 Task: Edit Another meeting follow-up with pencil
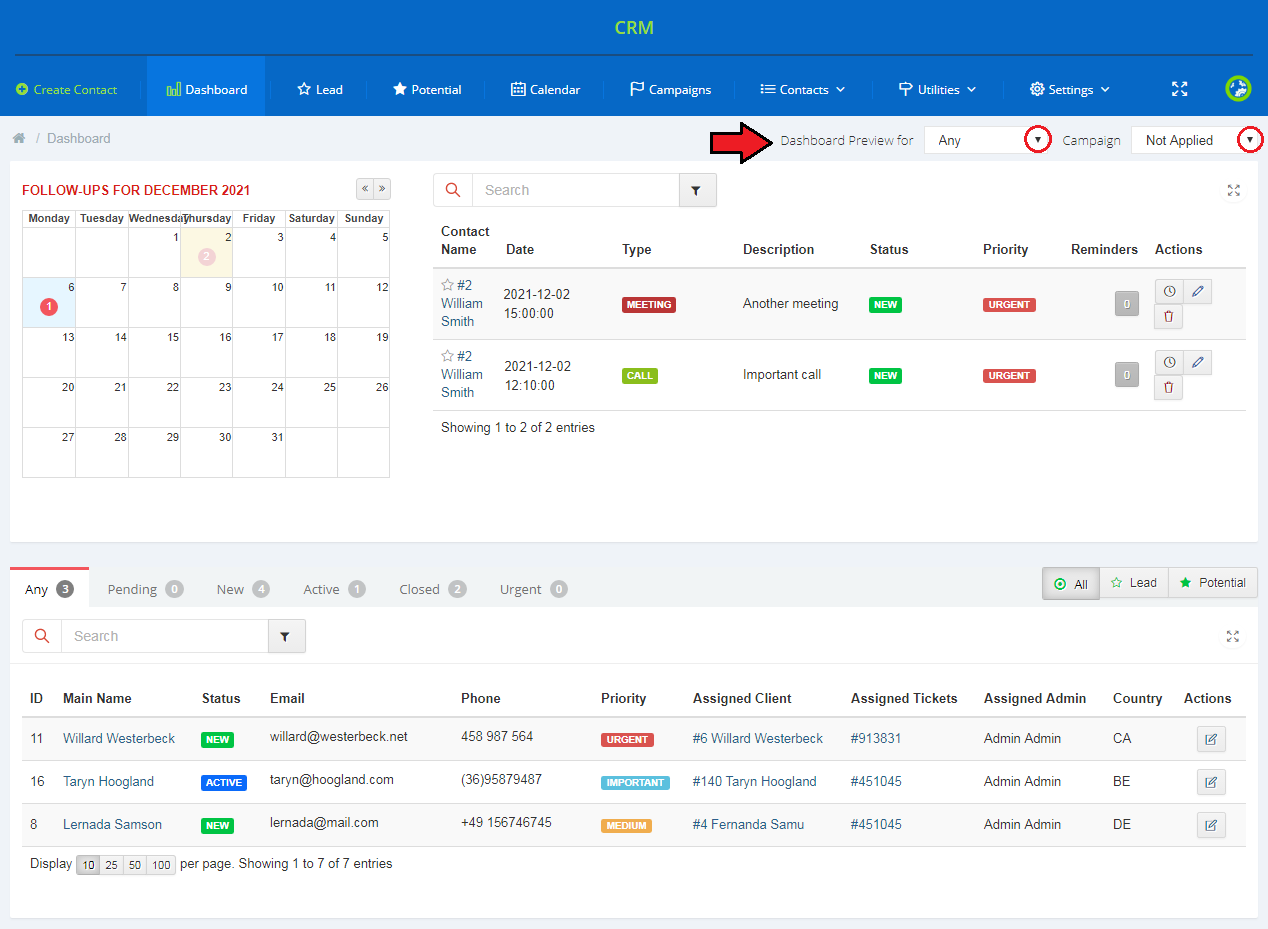[x=1197, y=291]
